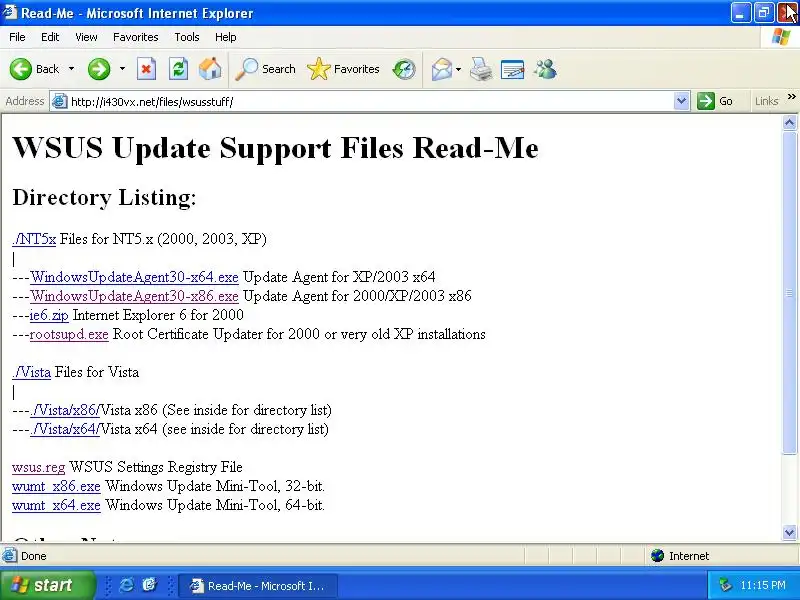The height and width of the screenshot is (600, 800).
Task: Click the Windows flag logo throbber
Action: click(780, 37)
